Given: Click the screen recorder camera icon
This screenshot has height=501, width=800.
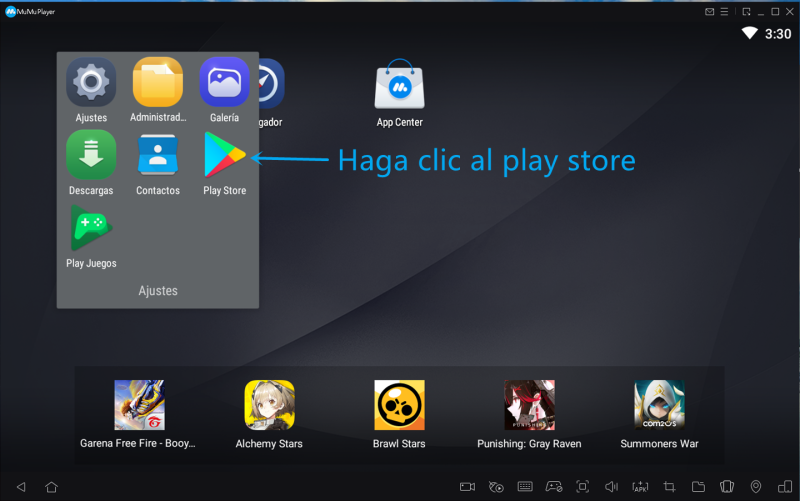Looking at the screenshot, I should click(x=467, y=487).
